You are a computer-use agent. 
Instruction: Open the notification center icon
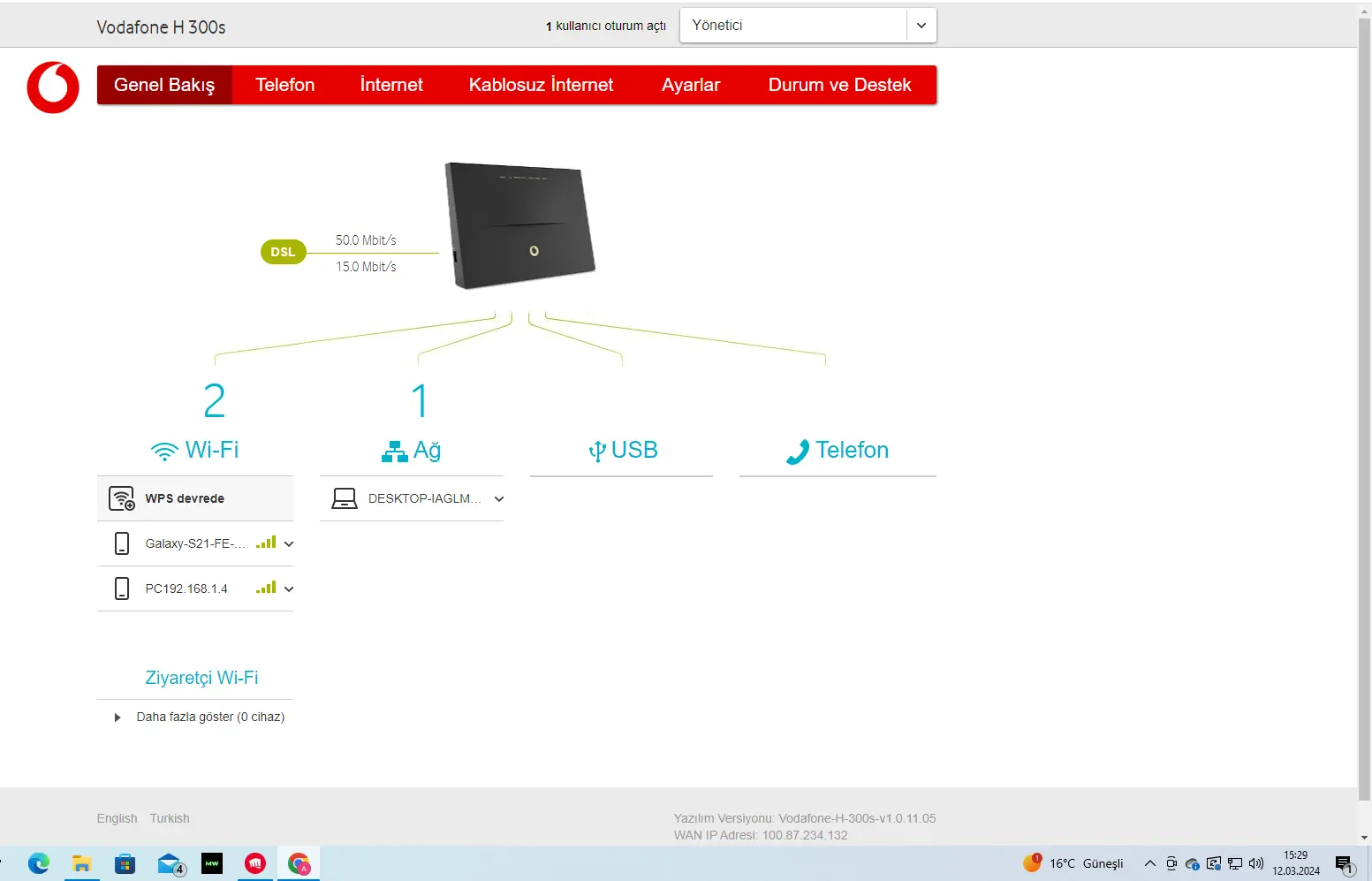click(1345, 863)
